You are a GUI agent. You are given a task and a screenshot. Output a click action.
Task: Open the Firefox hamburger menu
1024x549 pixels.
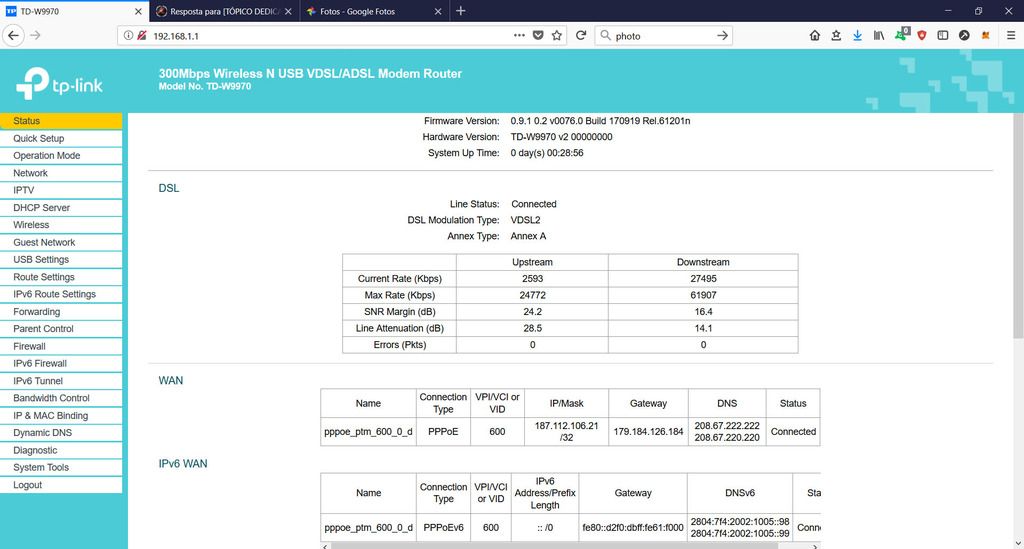(x=1009, y=35)
